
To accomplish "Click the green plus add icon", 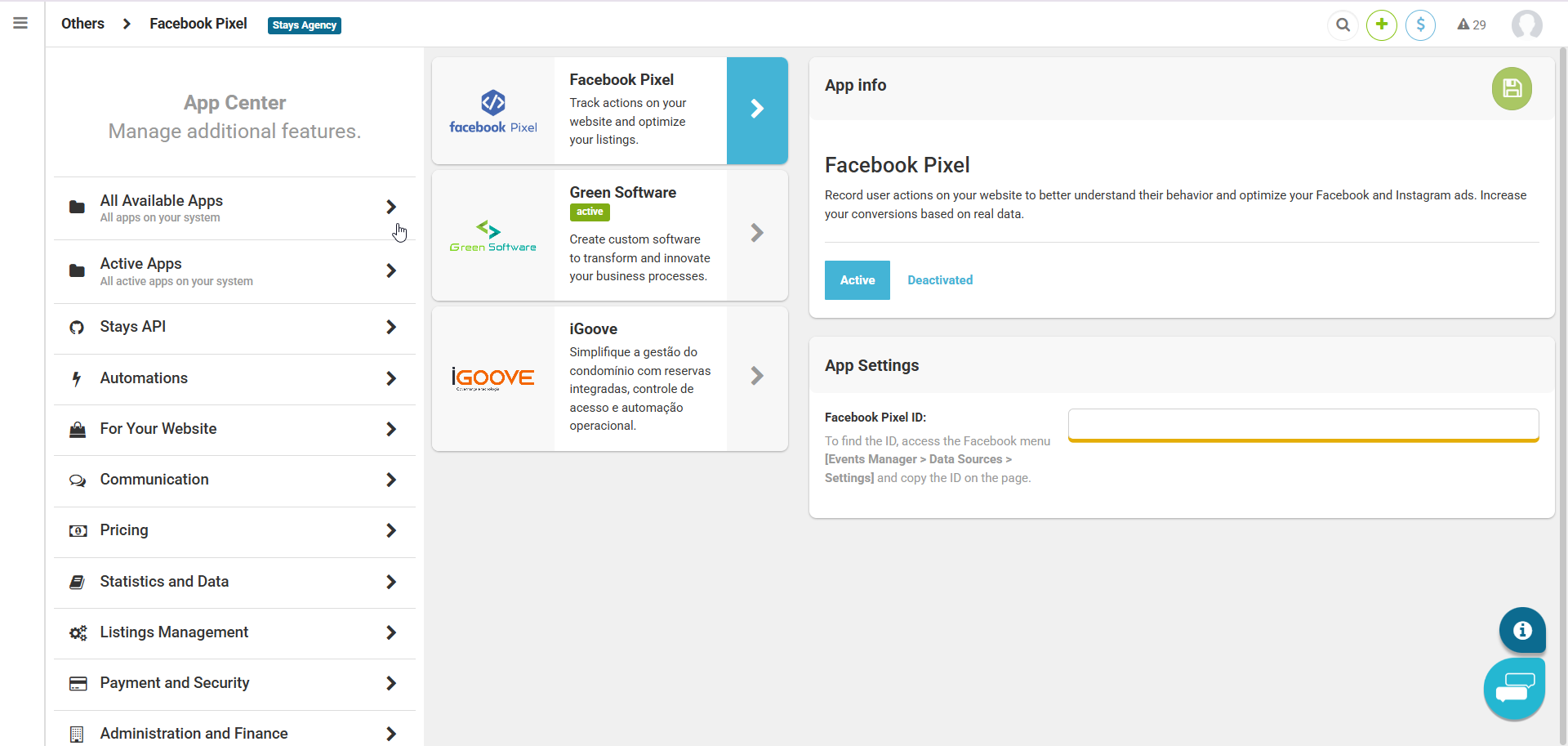I will tap(1382, 25).
